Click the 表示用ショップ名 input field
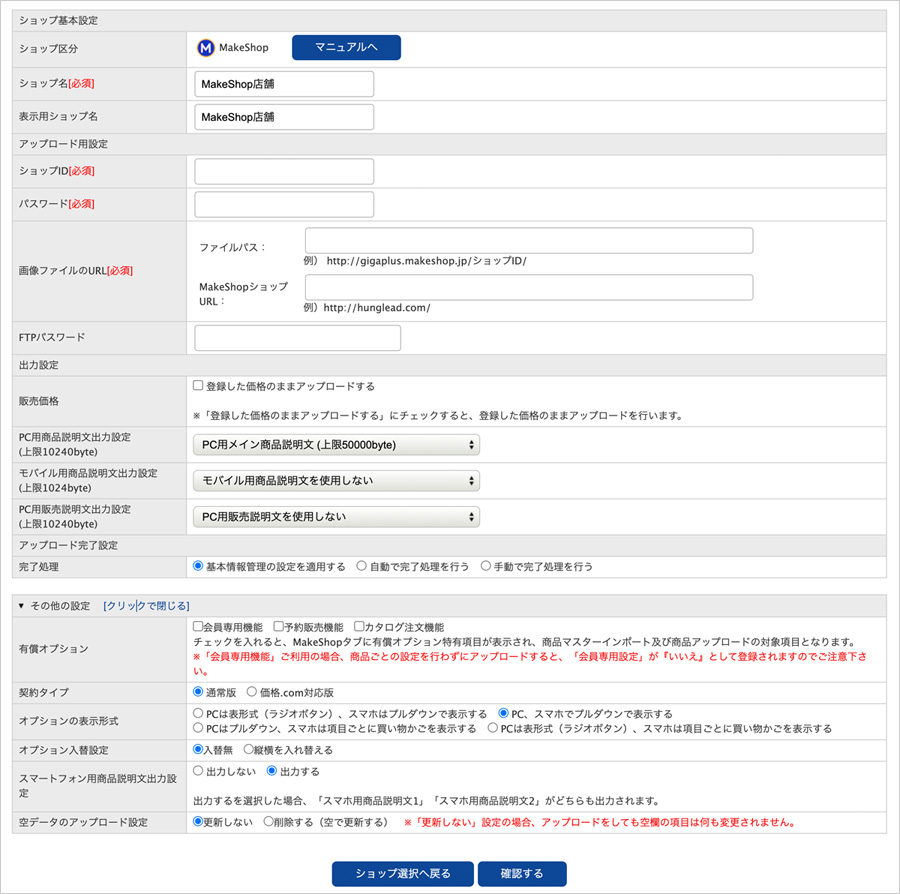 [x=284, y=117]
